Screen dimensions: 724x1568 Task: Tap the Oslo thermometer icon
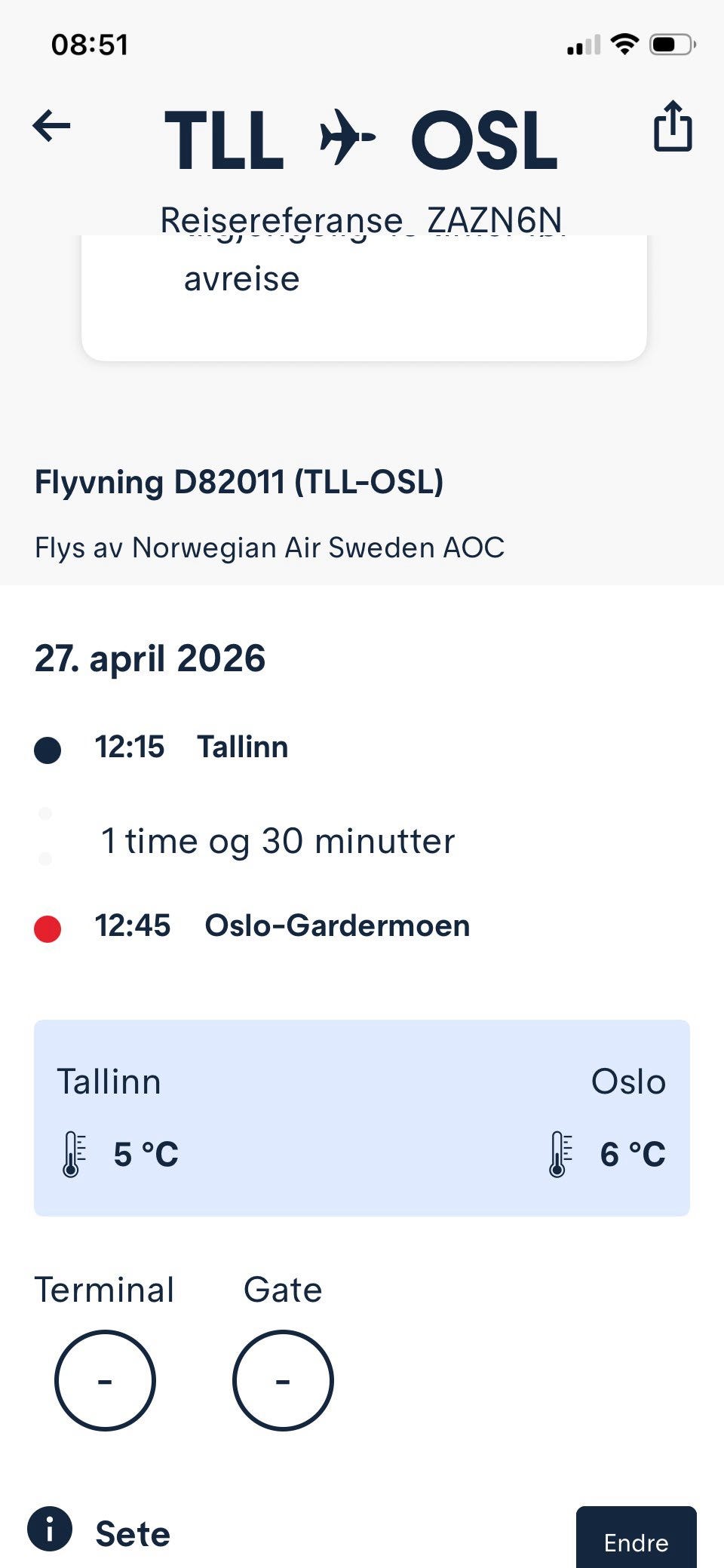click(559, 1155)
